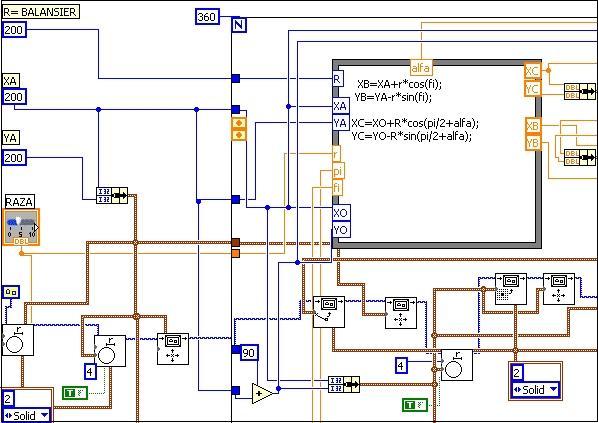
Task: Click the 90 numeric constant
Action: (x=249, y=353)
